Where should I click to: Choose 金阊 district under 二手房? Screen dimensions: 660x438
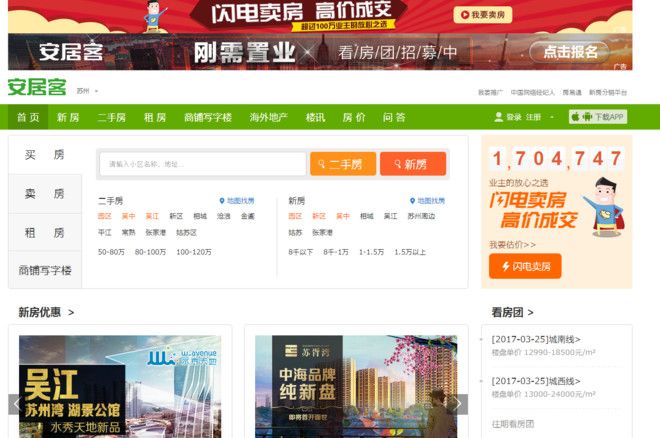click(x=248, y=216)
